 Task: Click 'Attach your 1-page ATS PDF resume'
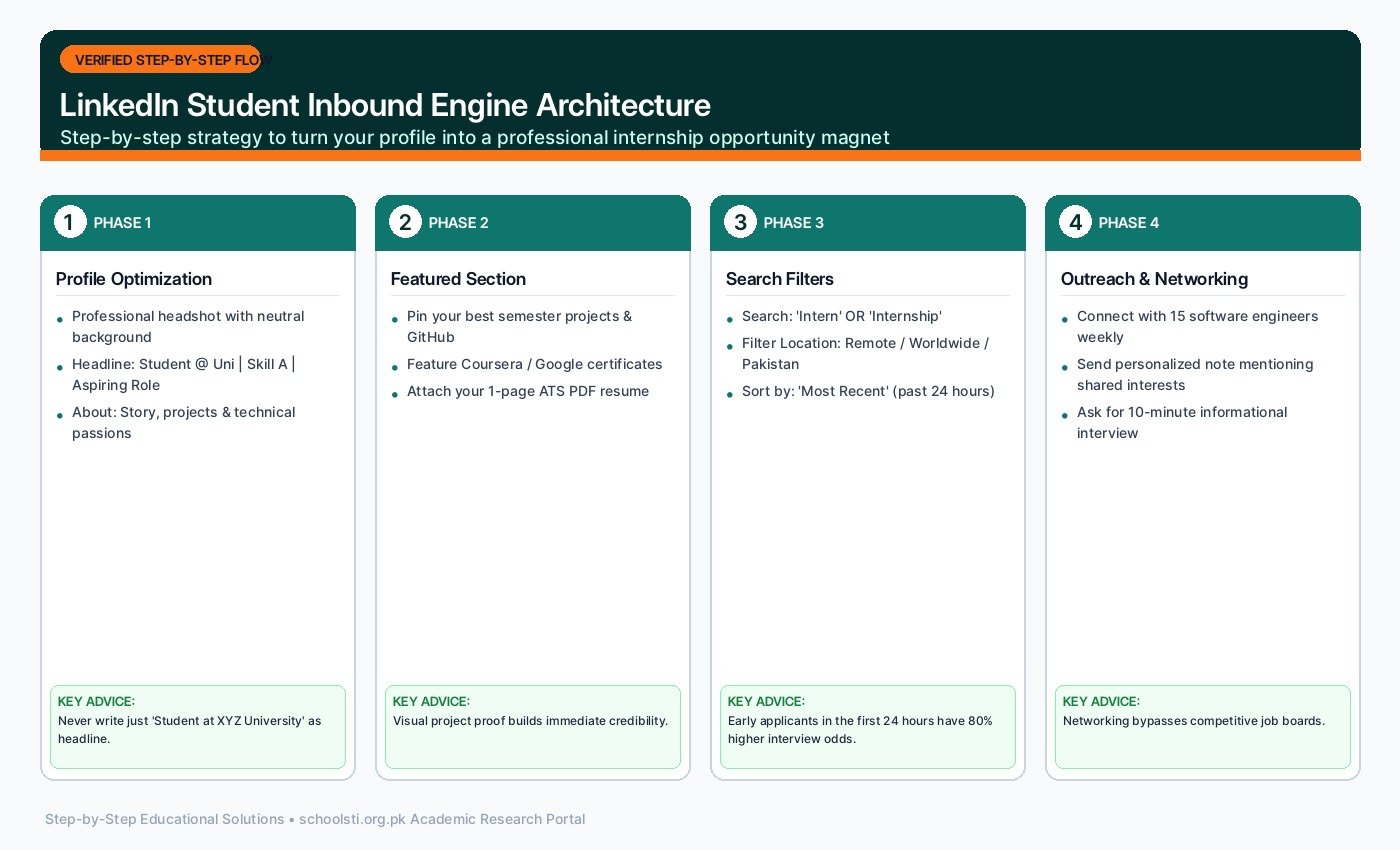[528, 391]
